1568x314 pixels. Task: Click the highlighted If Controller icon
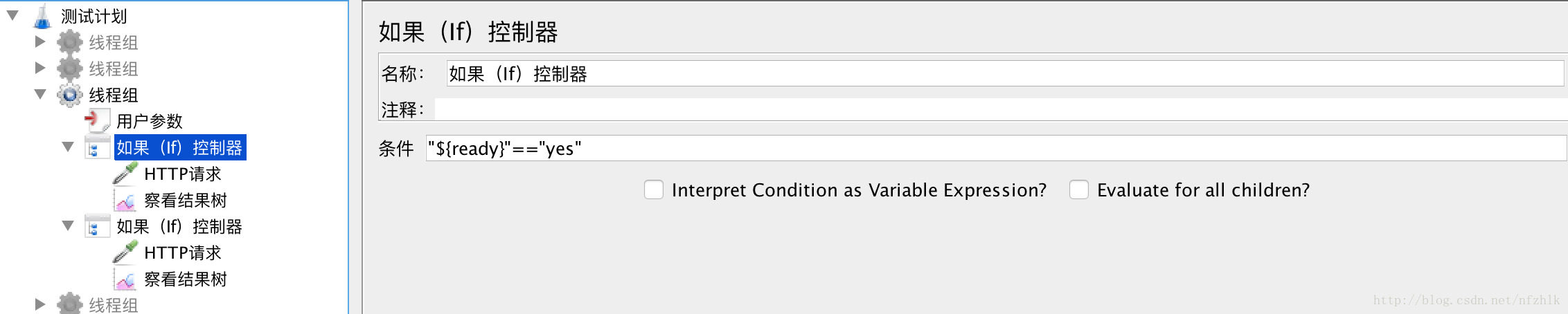[97, 147]
